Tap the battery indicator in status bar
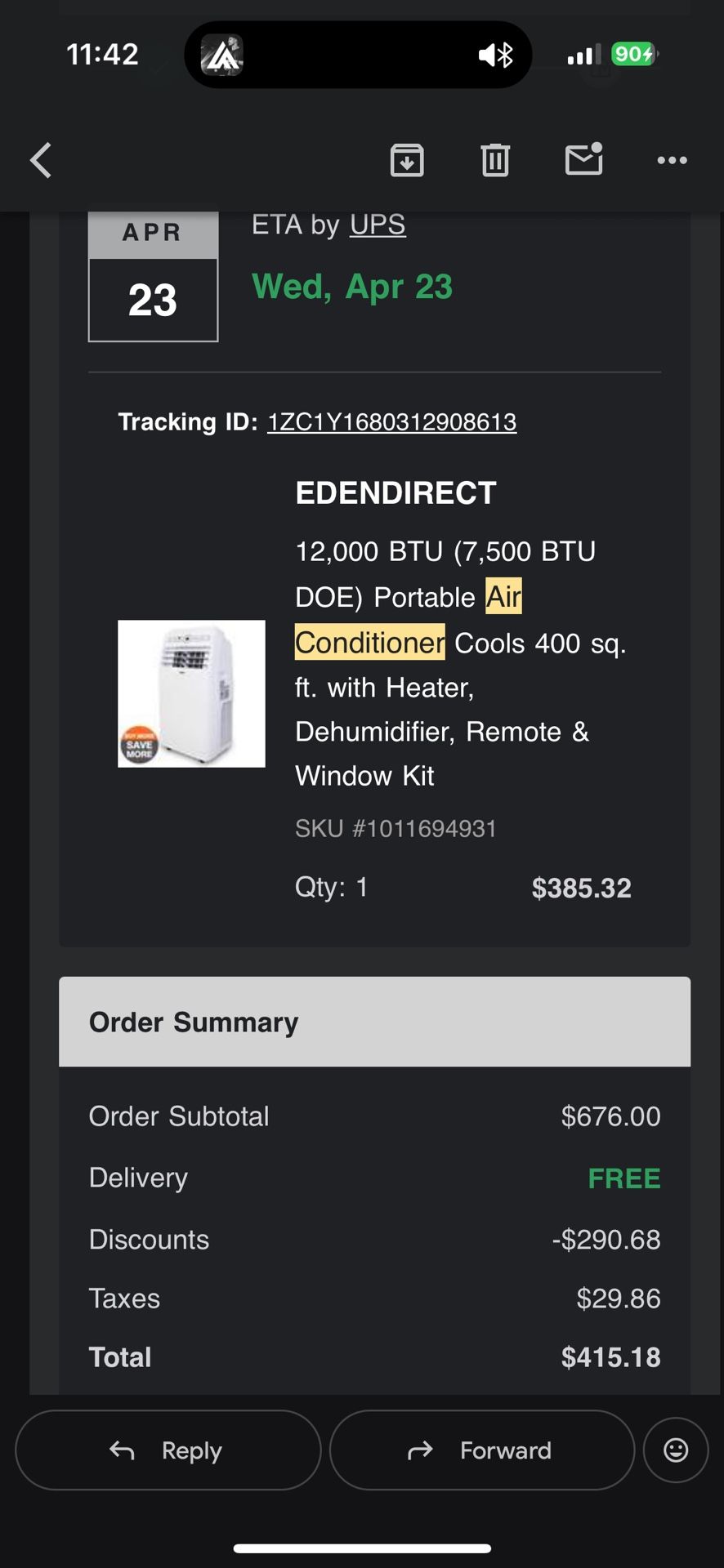The width and height of the screenshot is (724, 1568). [x=634, y=55]
